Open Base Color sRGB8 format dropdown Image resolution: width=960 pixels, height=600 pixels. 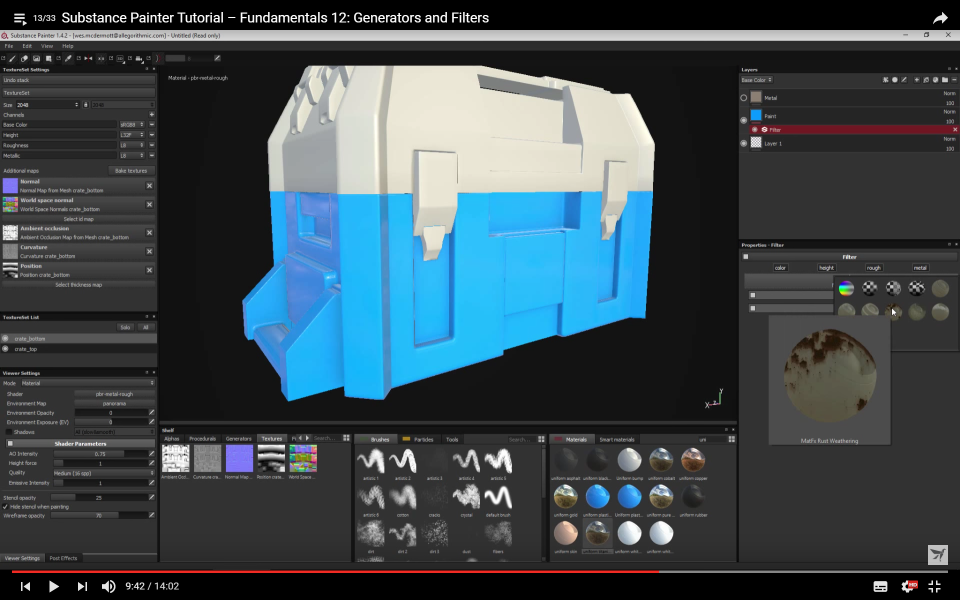click(132, 125)
